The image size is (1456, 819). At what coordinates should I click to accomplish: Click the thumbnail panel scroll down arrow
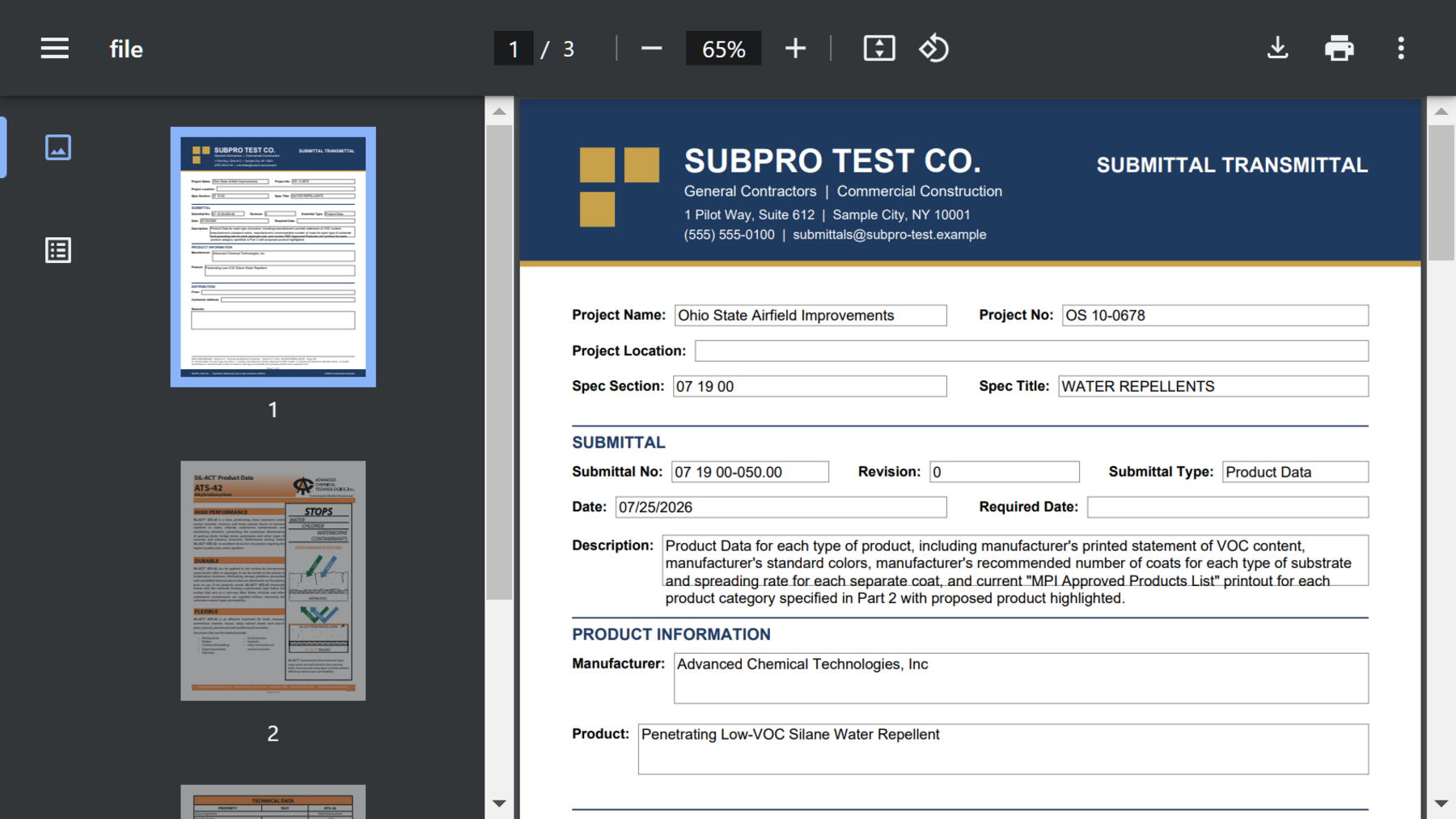coord(499,804)
